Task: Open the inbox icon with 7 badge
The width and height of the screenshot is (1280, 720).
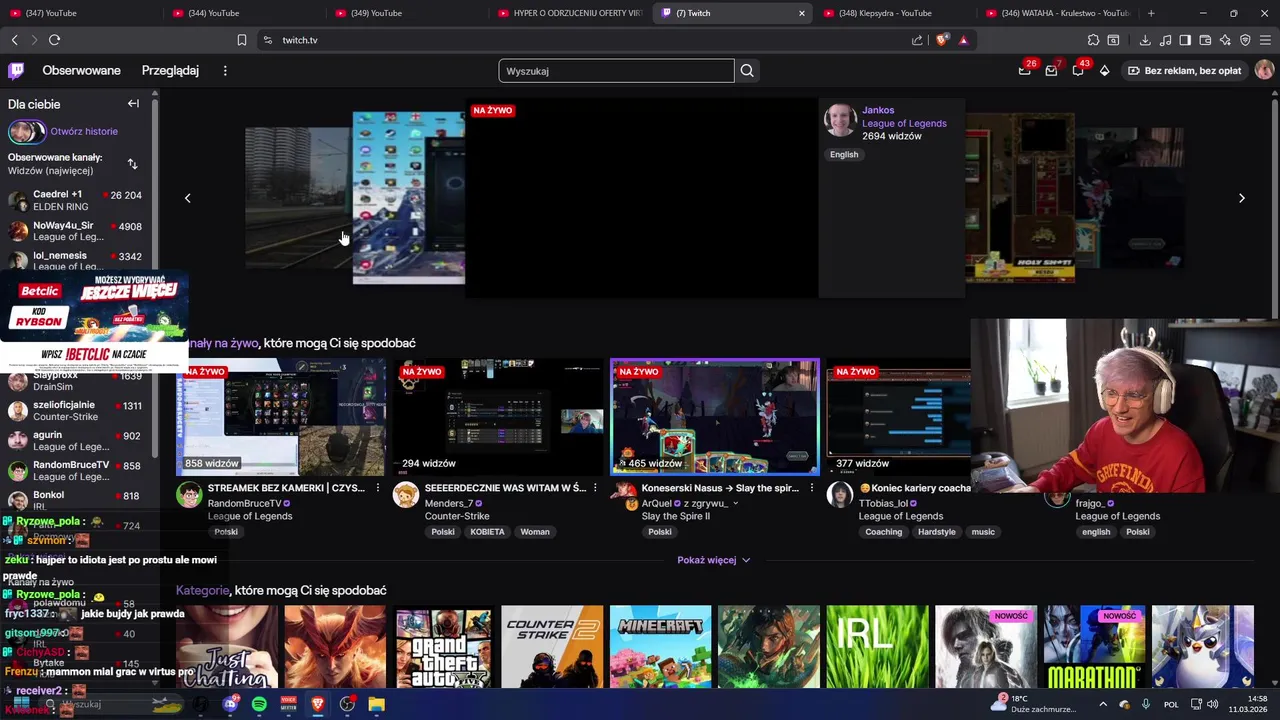Action: coord(1051,70)
